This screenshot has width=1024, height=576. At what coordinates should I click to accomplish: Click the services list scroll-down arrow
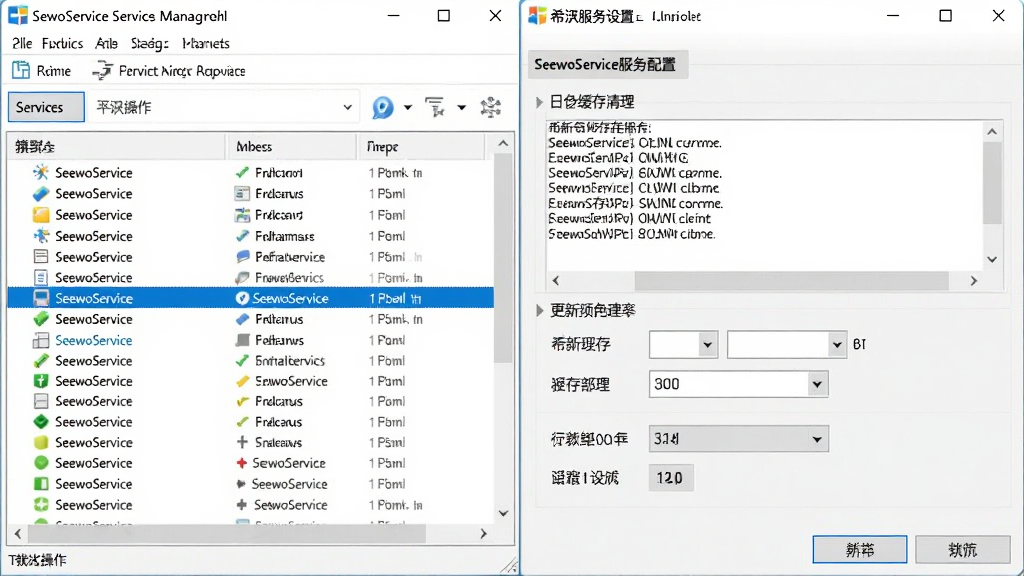tap(503, 513)
